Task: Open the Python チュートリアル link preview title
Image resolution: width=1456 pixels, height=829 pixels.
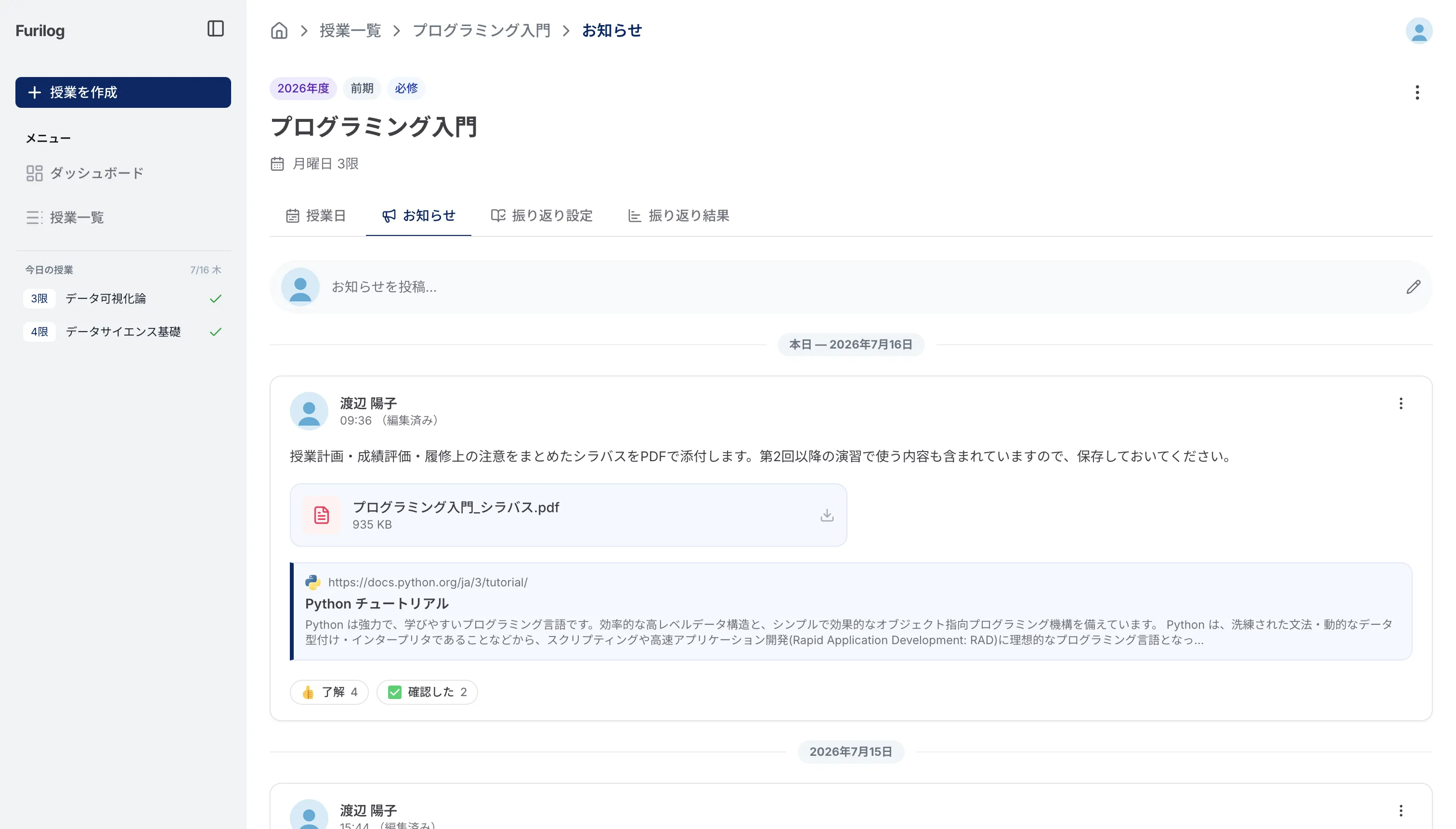Action: pyautogui.click(x=377, y=604)
